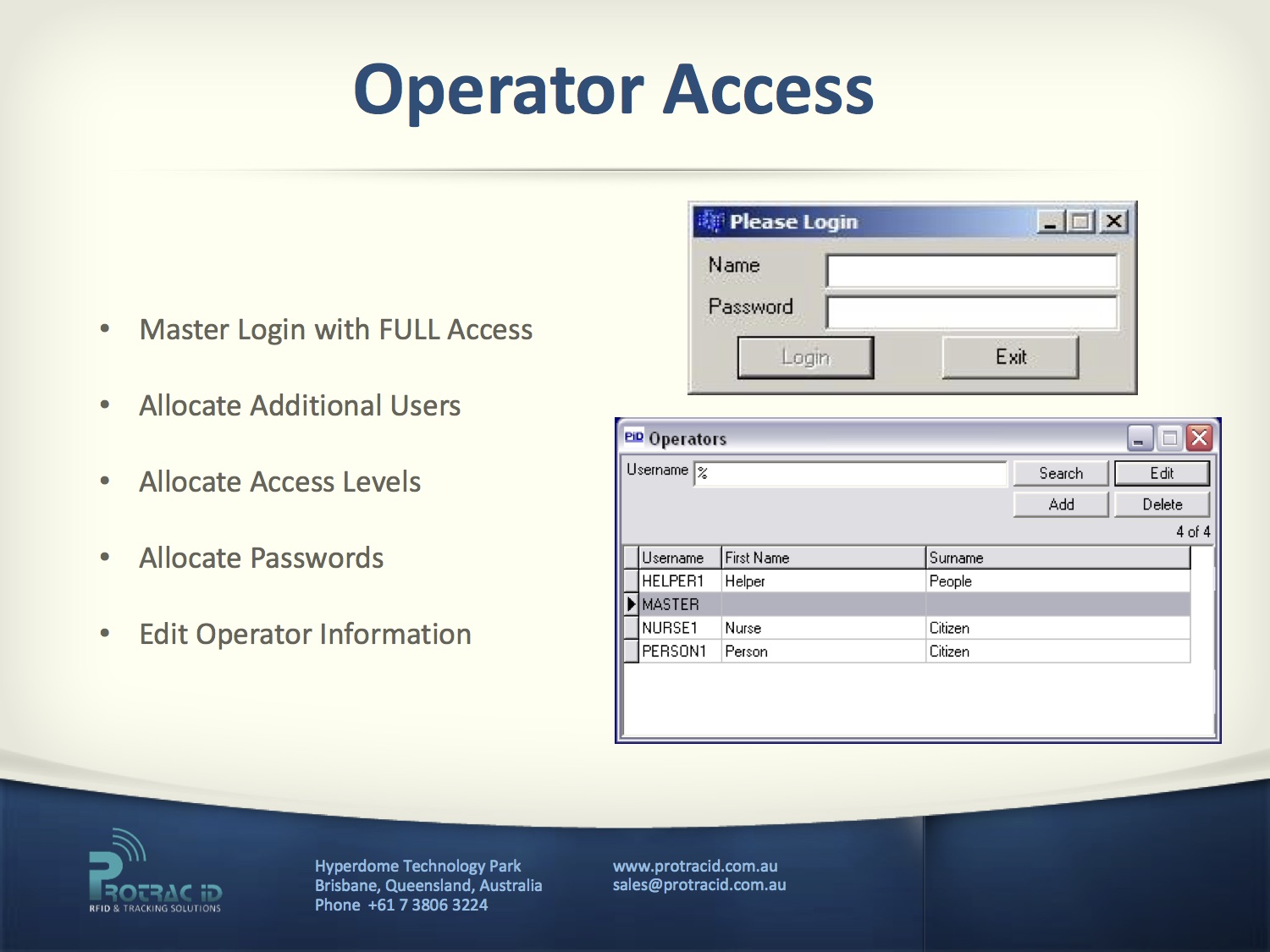Minimize the Please Login window

tap(1051, 222)
